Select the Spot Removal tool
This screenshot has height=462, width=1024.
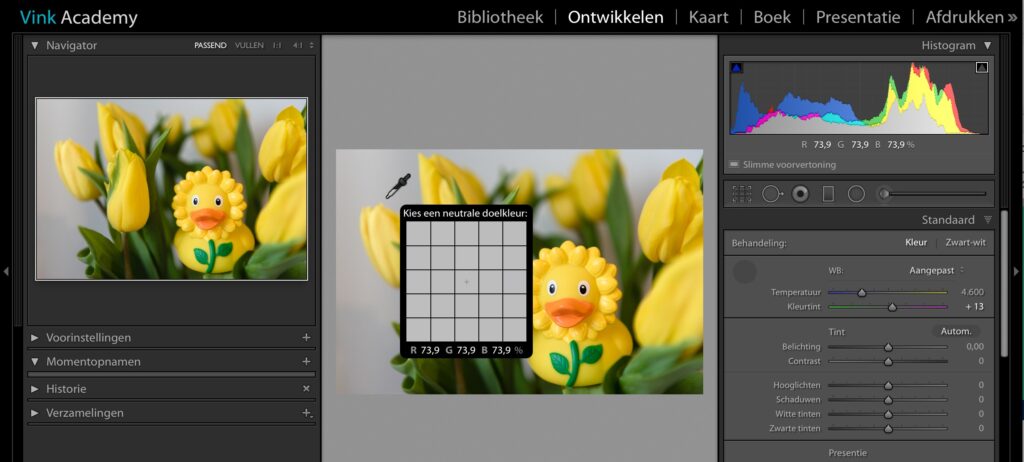[x=772, y=194]
